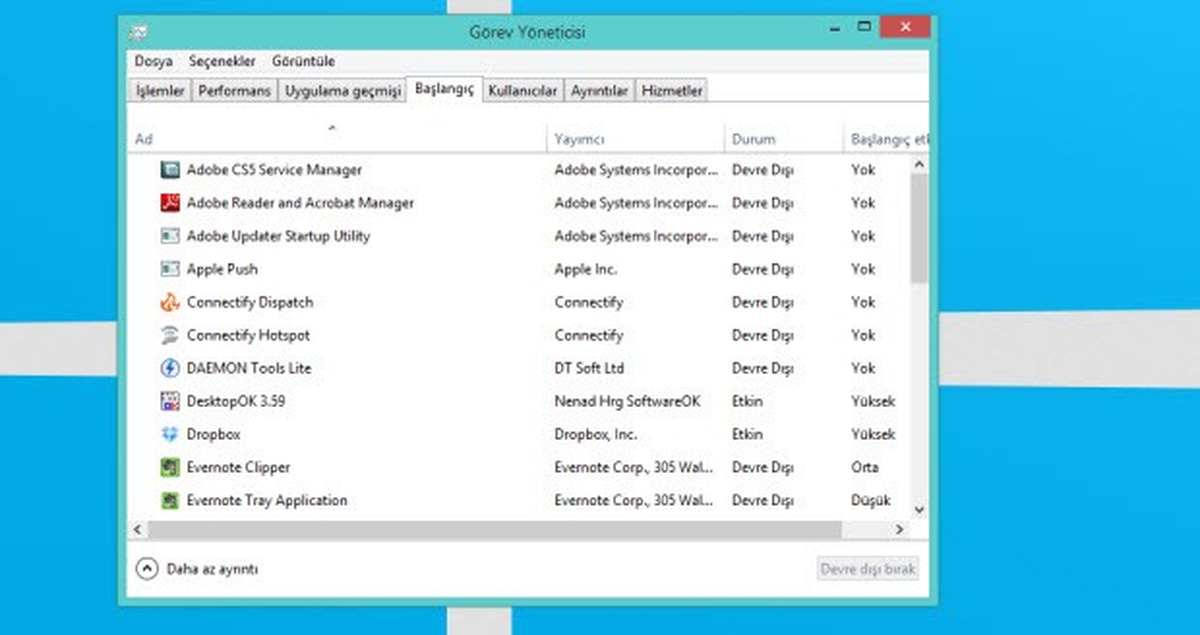Click the Dropbox icon

point(169,434)
